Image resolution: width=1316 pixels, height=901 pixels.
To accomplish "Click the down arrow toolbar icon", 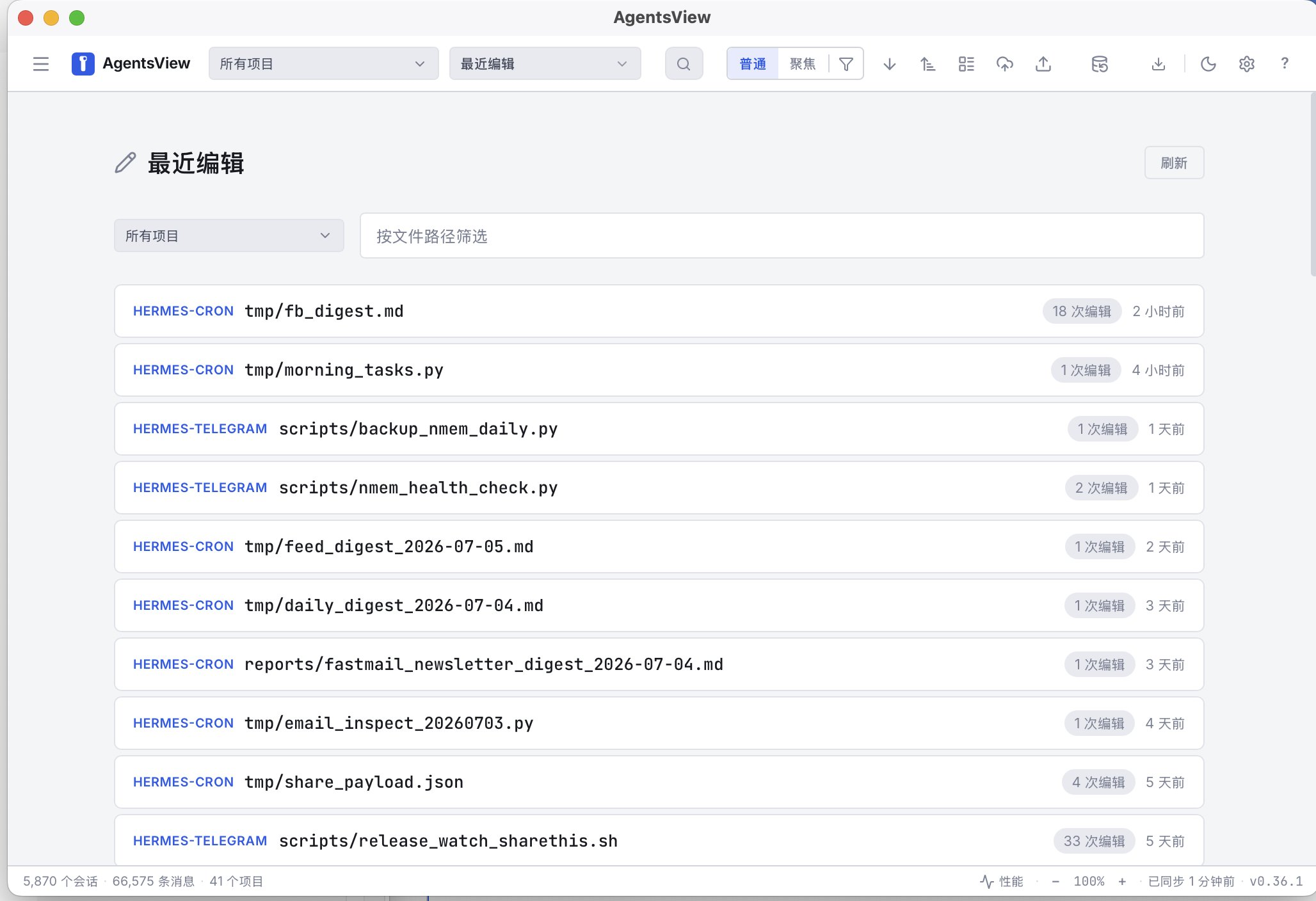I will (x=889, y=64).
